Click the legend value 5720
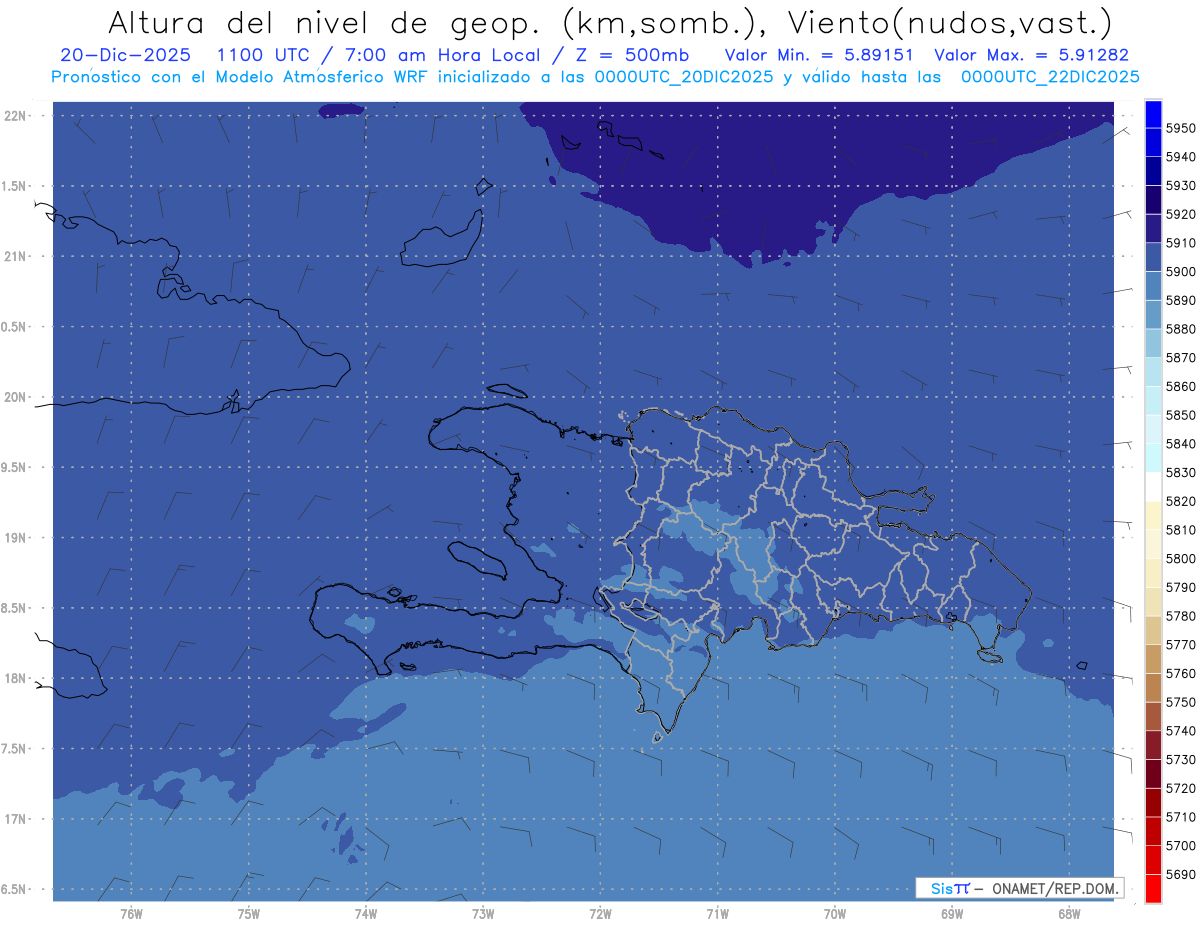1200x927 pixels. 1180,789
